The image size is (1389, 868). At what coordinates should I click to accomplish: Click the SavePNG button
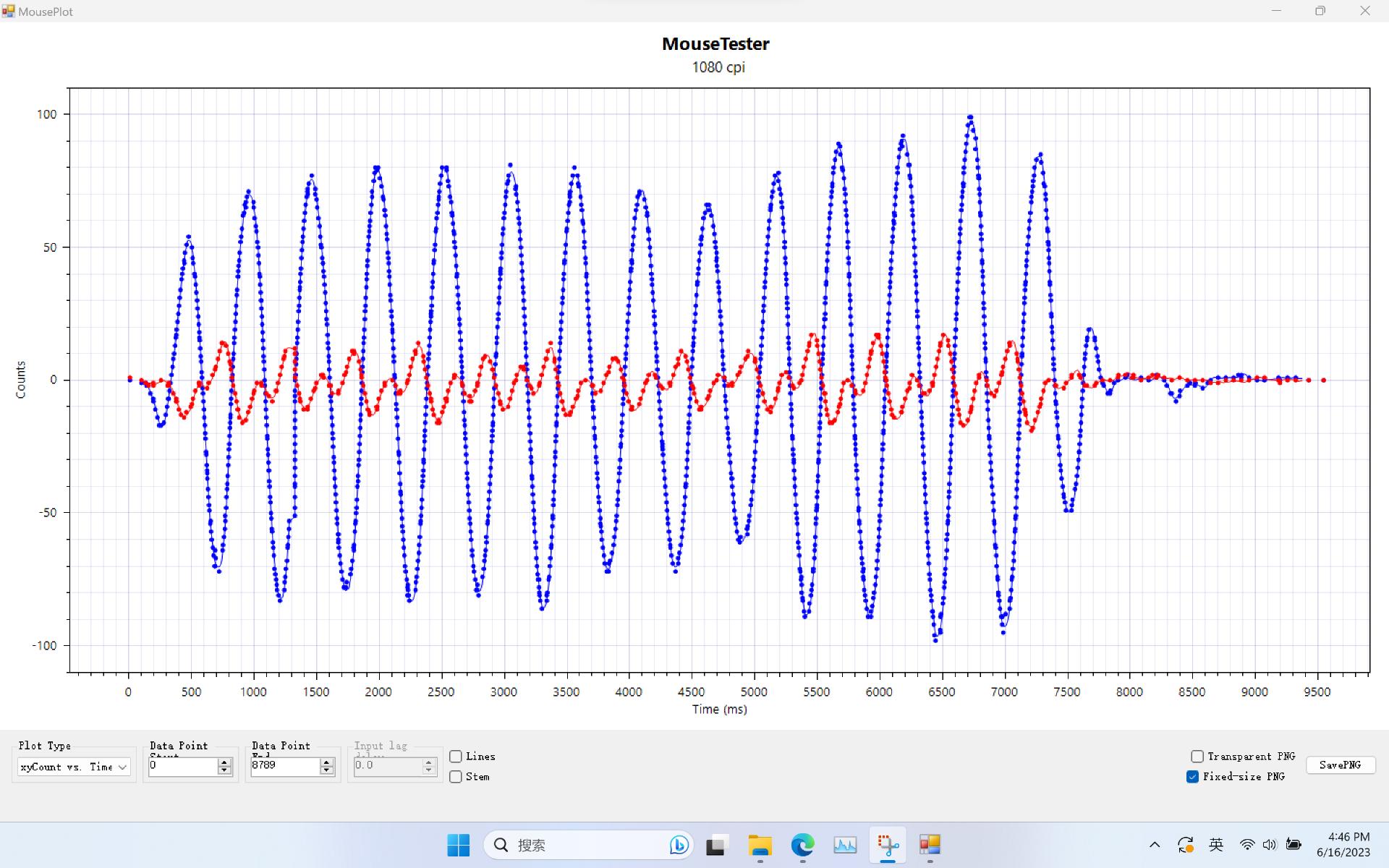(1340, 765)
